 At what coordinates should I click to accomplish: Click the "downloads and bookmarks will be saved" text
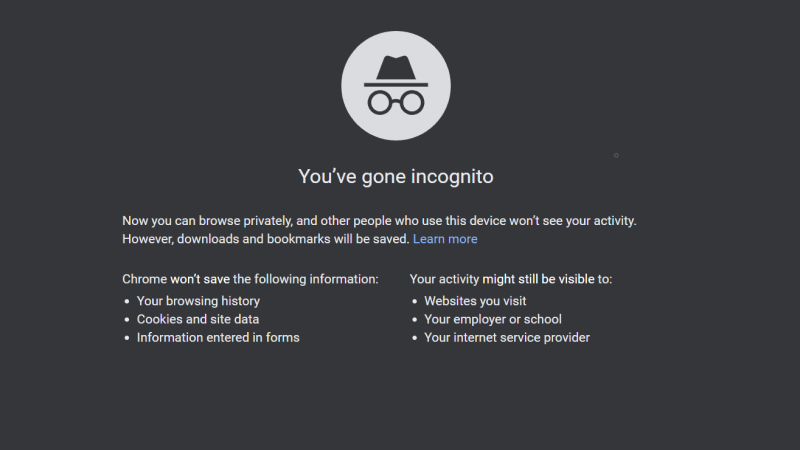pyautogui.click(x=293, y=239)
